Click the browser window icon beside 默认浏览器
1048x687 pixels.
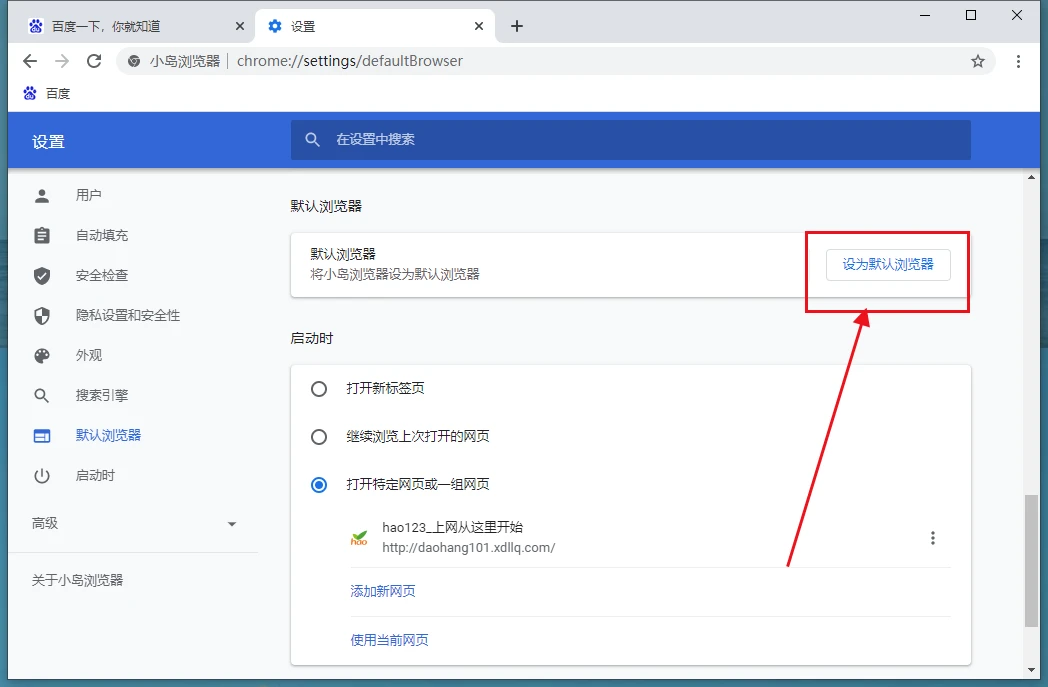pyautogui.click(x=42, y=436)
